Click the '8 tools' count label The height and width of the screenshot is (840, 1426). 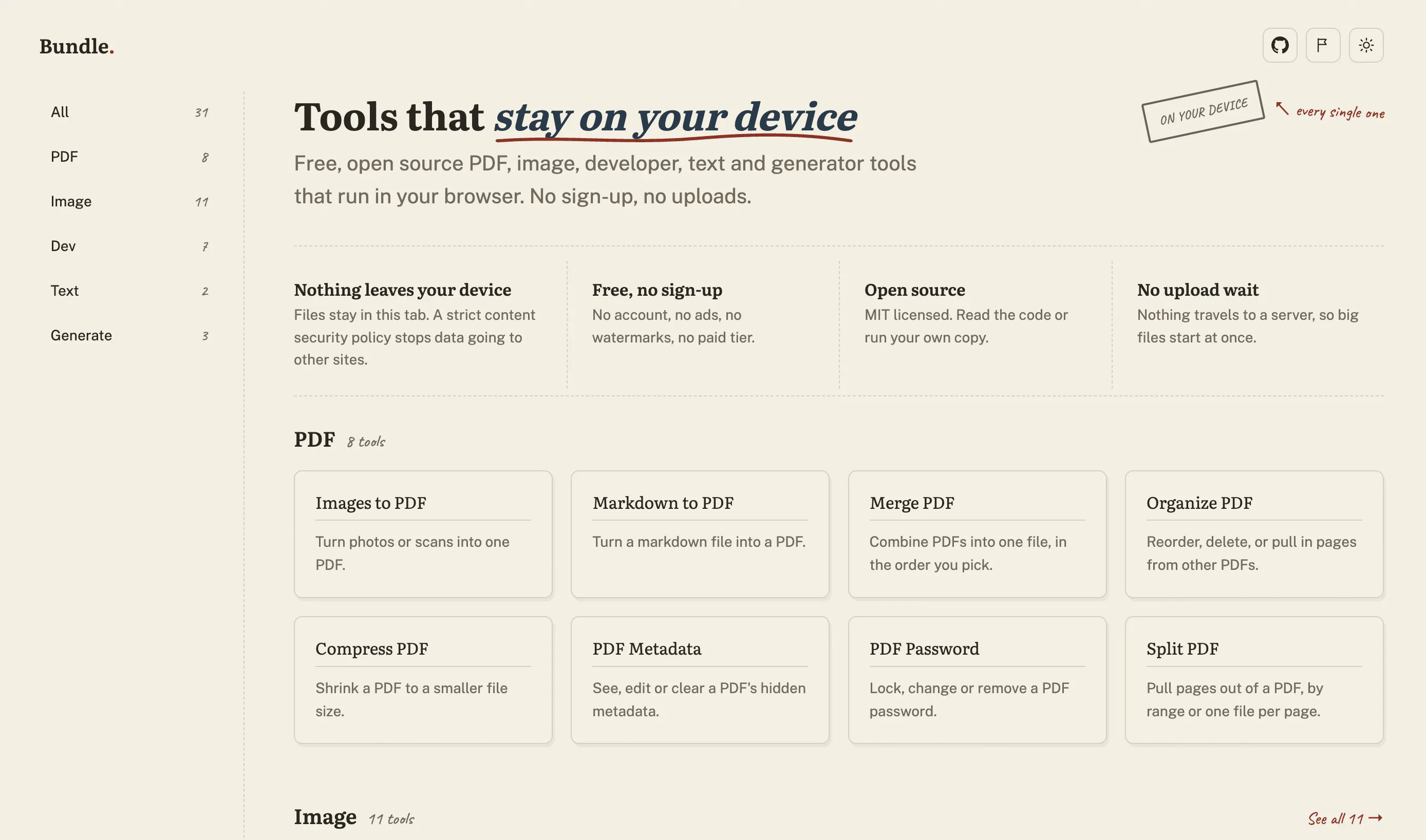pos(366,442)
